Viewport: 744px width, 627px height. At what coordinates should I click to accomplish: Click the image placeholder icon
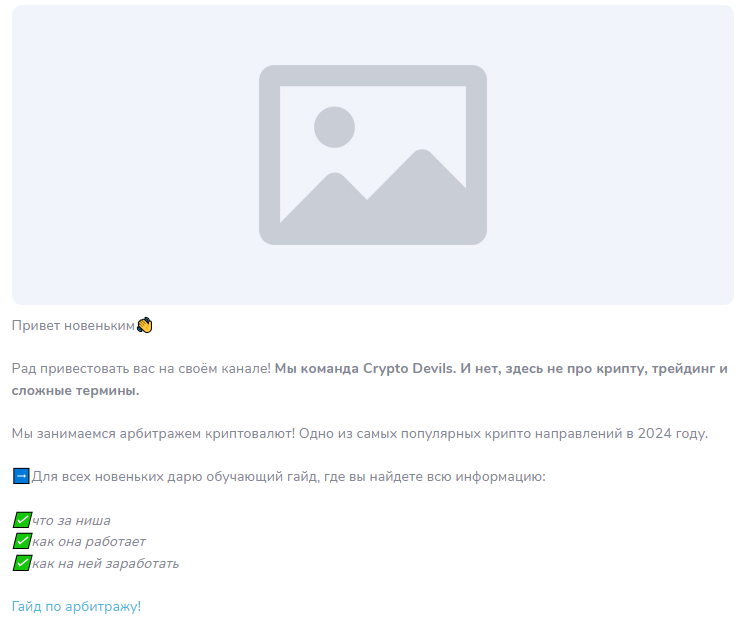pos(372,155)
